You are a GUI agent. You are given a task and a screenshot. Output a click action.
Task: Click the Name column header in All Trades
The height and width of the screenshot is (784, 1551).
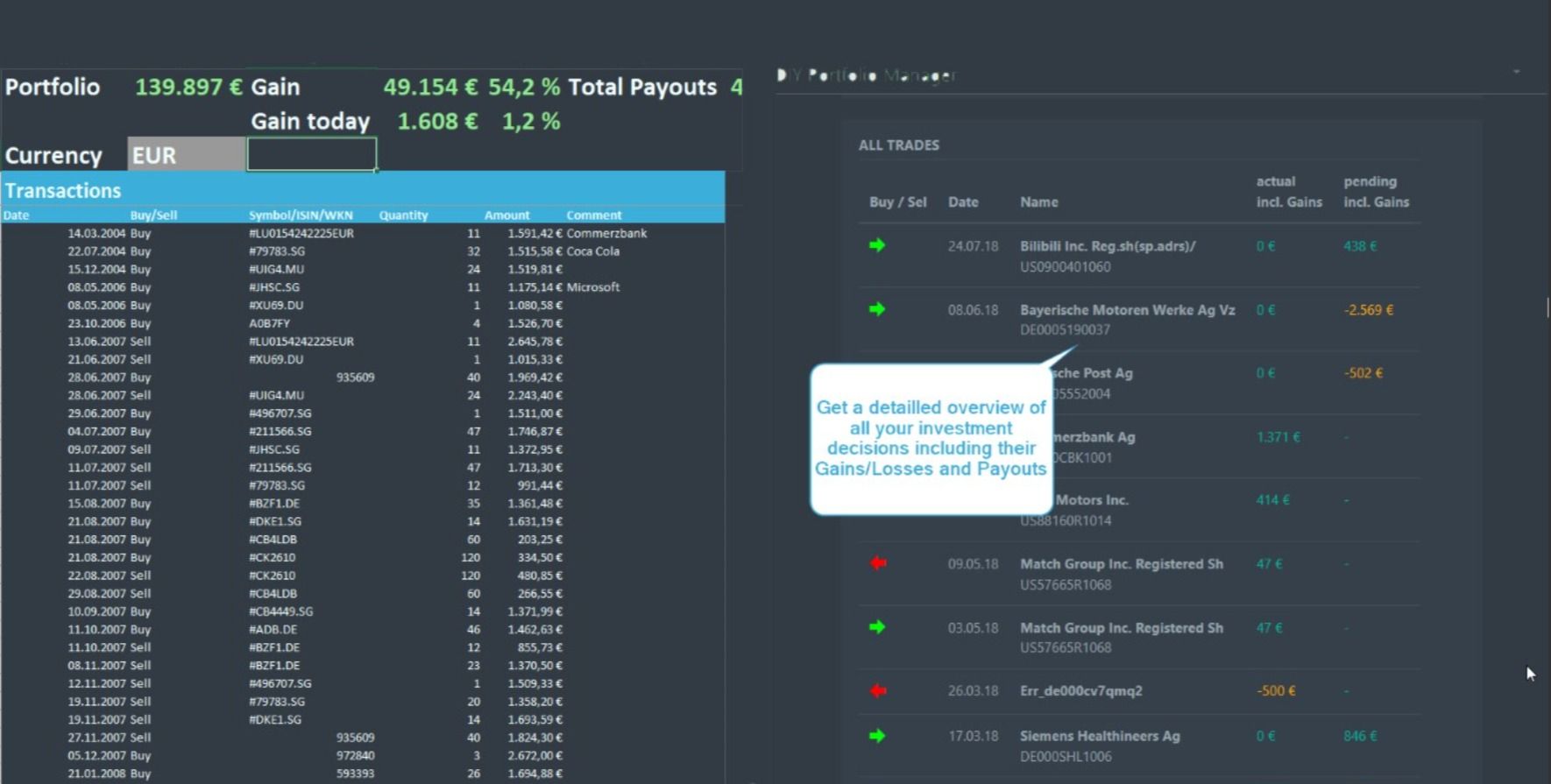pyautogui.click(x=1039, y=202)
